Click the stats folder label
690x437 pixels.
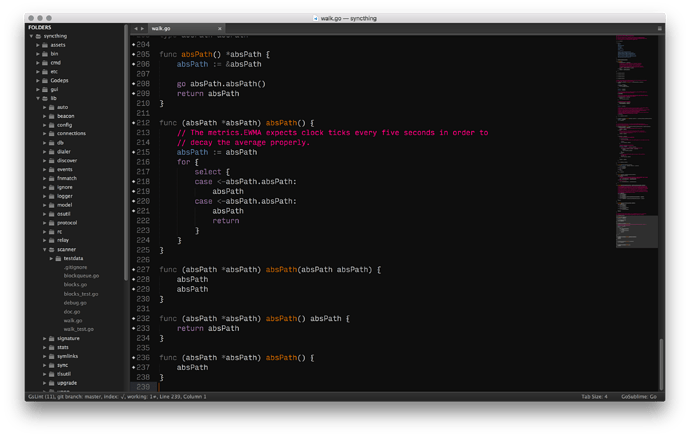pyautogui.click(x=62, y=347)
